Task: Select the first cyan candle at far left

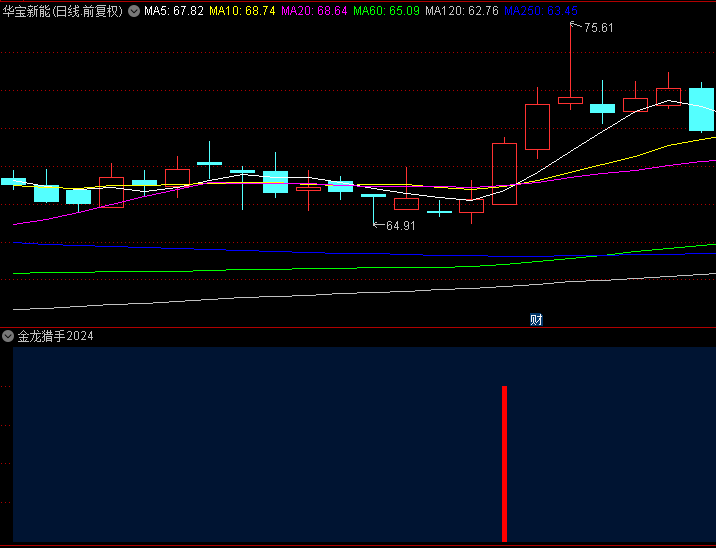Action: click(13, 181)
